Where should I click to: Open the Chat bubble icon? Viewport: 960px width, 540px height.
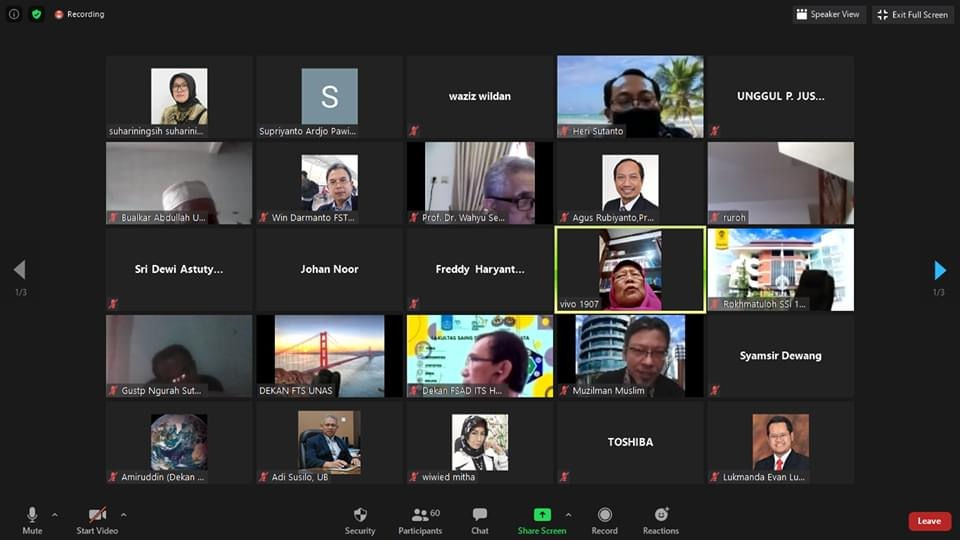click(479, 515)
